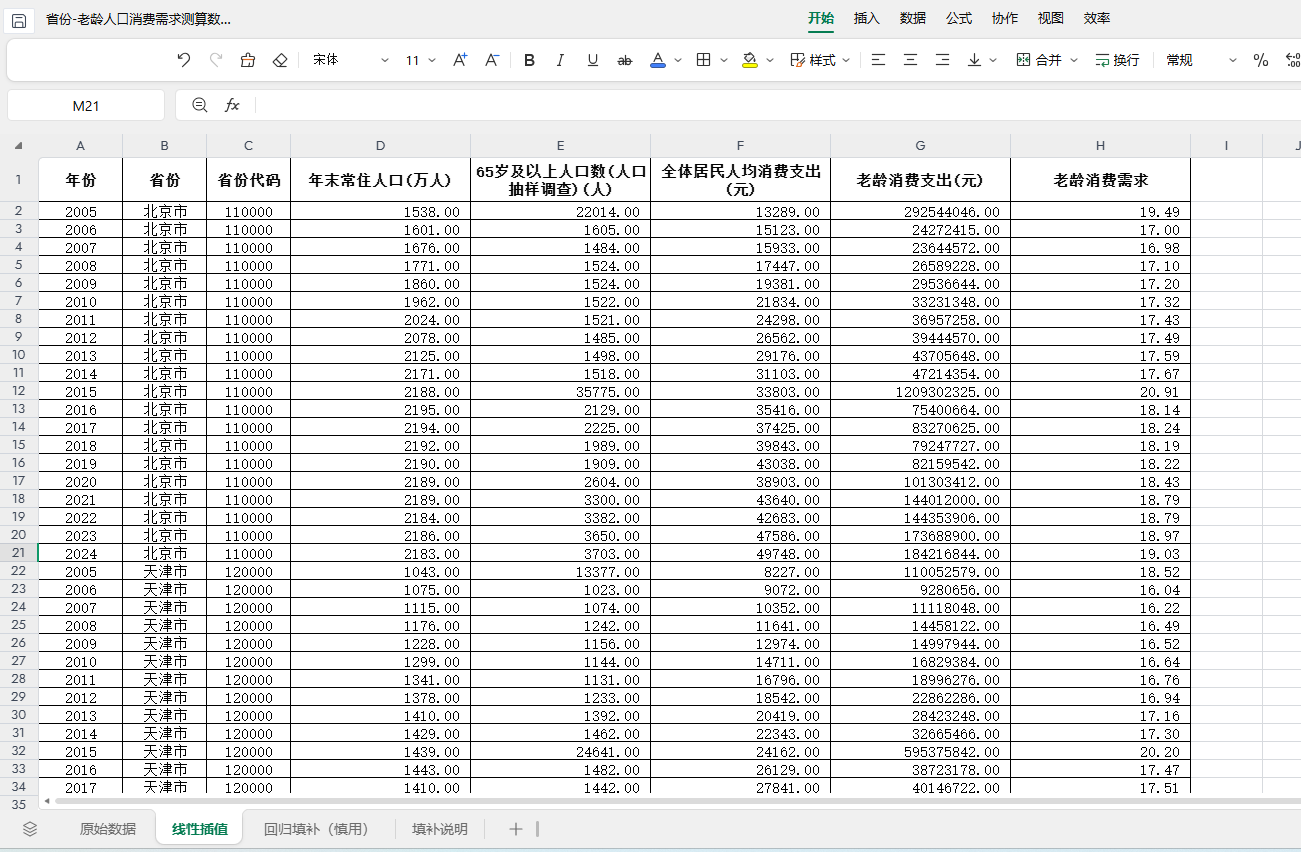The image size is (1301, 852).
Task: Click the select-all corner triangle
Action: [18, 146]
